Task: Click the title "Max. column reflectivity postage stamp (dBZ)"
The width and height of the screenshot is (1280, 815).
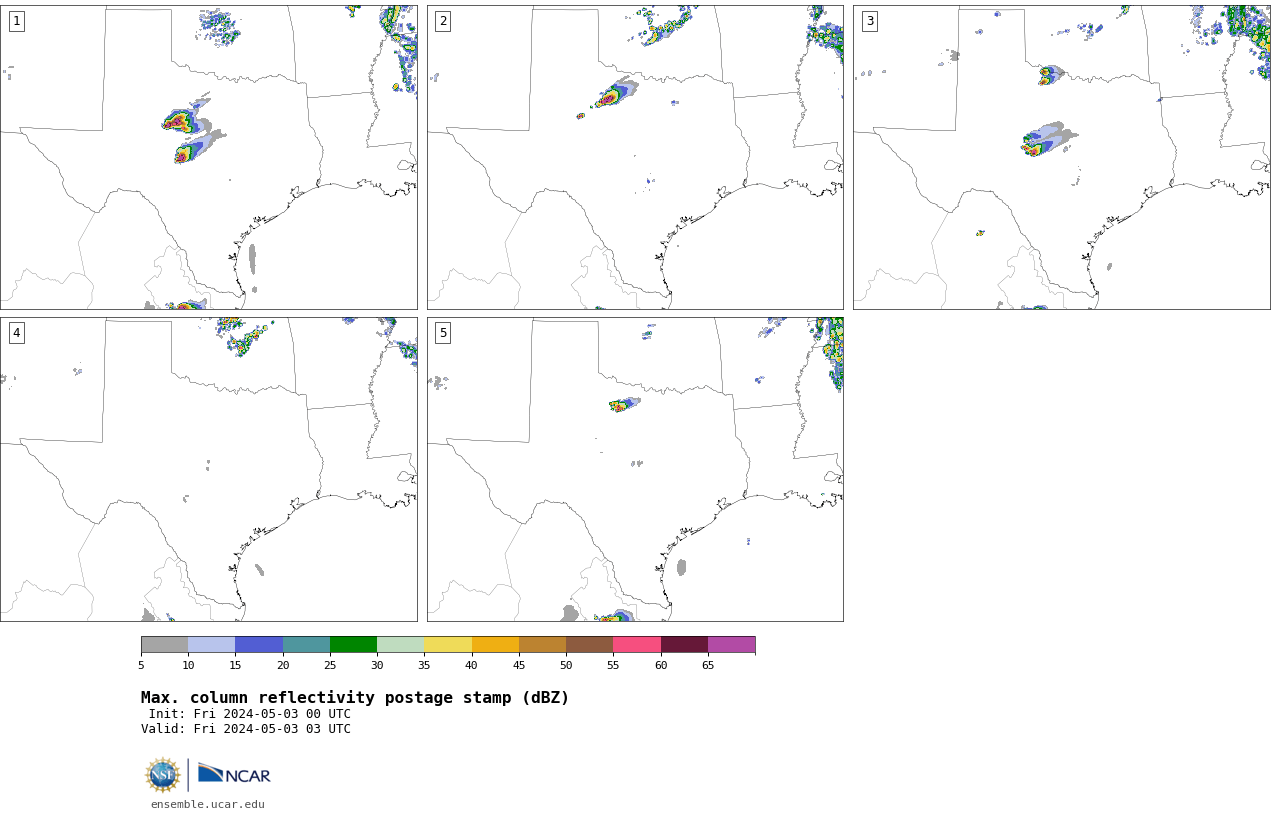Action: (355, 698)
